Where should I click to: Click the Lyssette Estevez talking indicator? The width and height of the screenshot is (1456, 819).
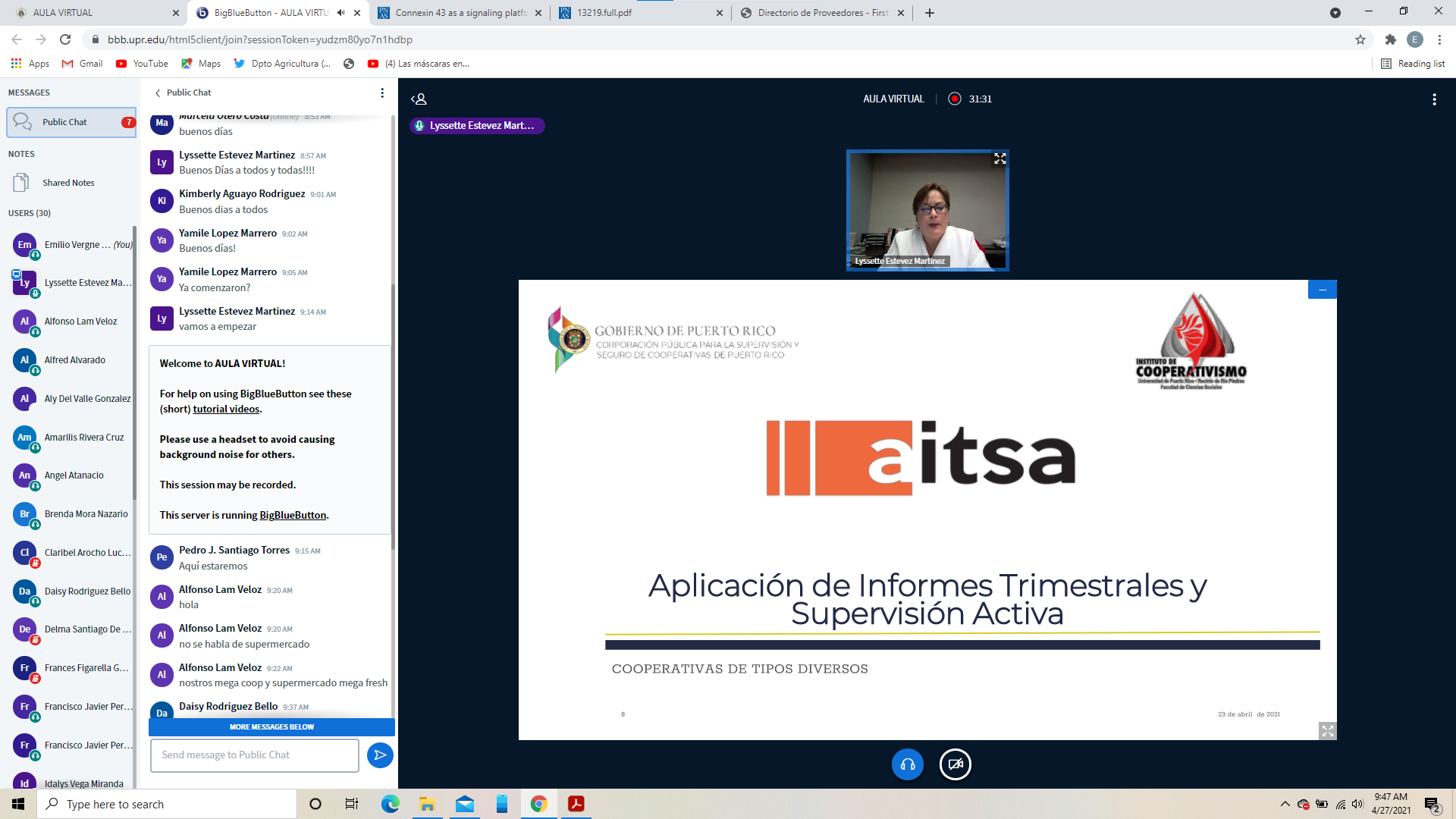tap(477, 126)
